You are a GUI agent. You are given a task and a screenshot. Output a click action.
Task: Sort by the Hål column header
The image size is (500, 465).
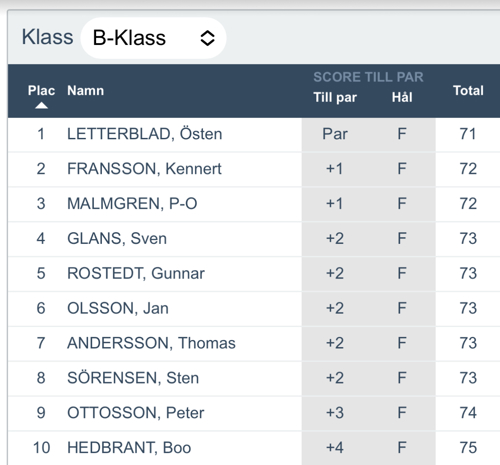tap(402, 97)
